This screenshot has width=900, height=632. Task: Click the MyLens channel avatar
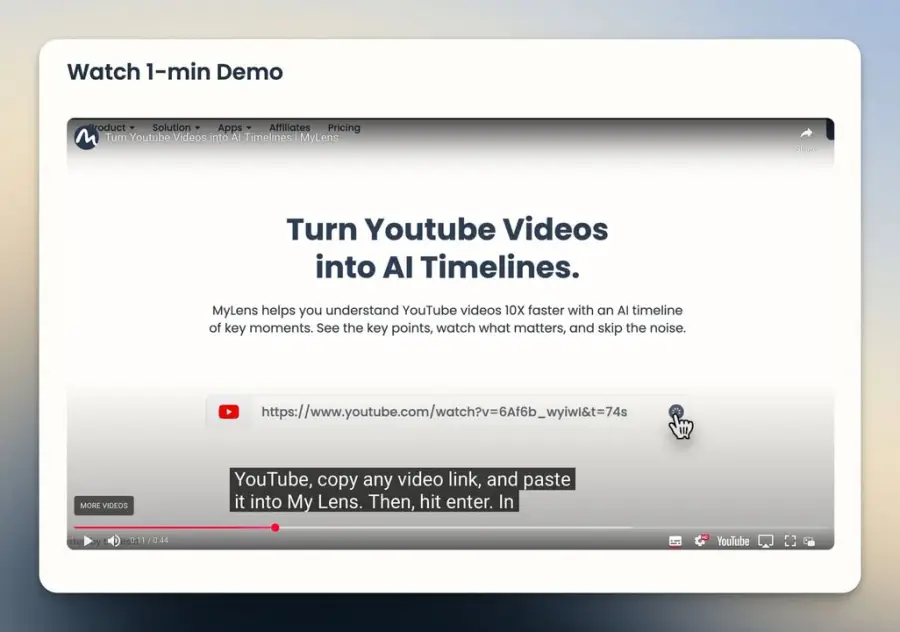pyautogui.click(x=86, y=137)
